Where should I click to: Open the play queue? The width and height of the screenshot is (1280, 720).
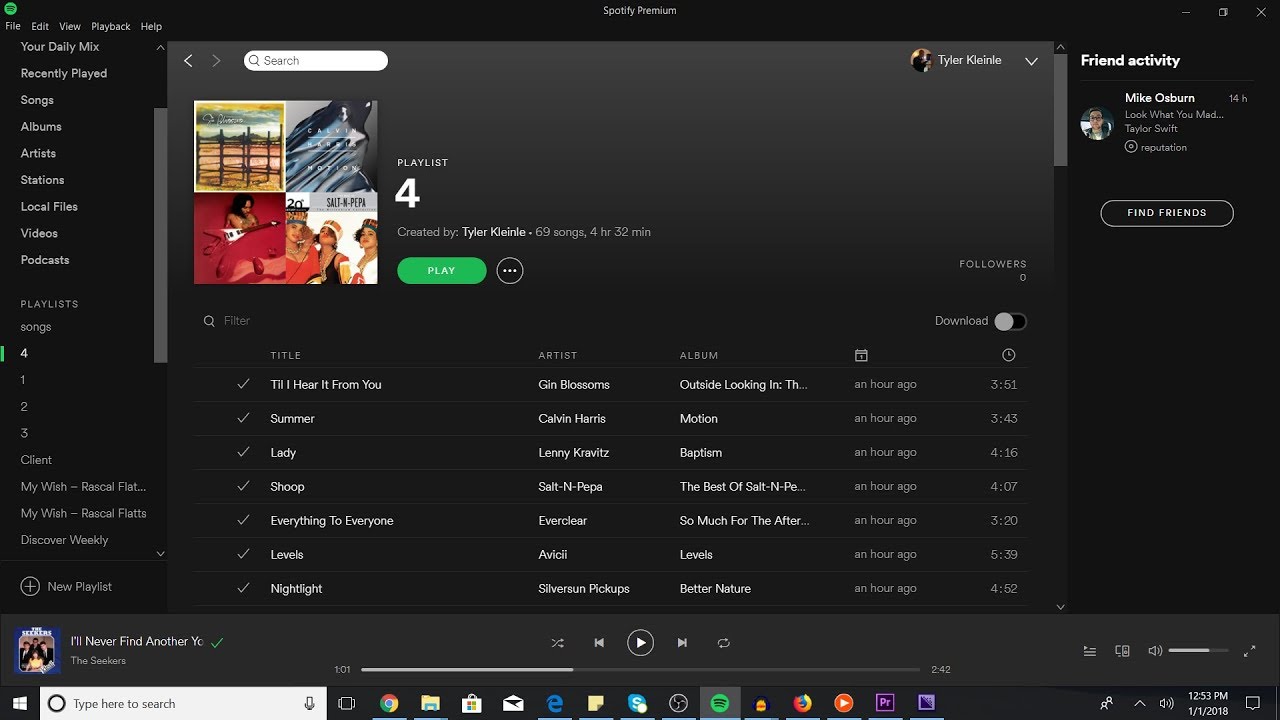coord(1090,651)
